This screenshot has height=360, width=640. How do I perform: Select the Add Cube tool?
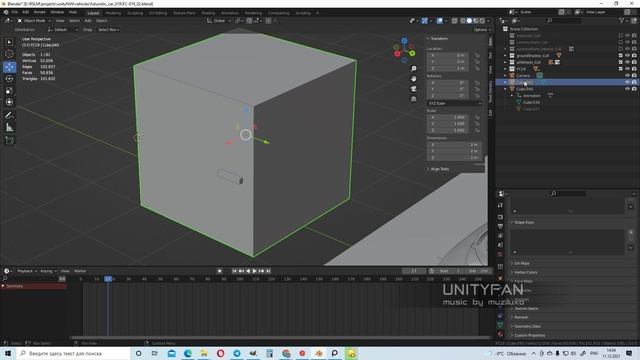9,140
